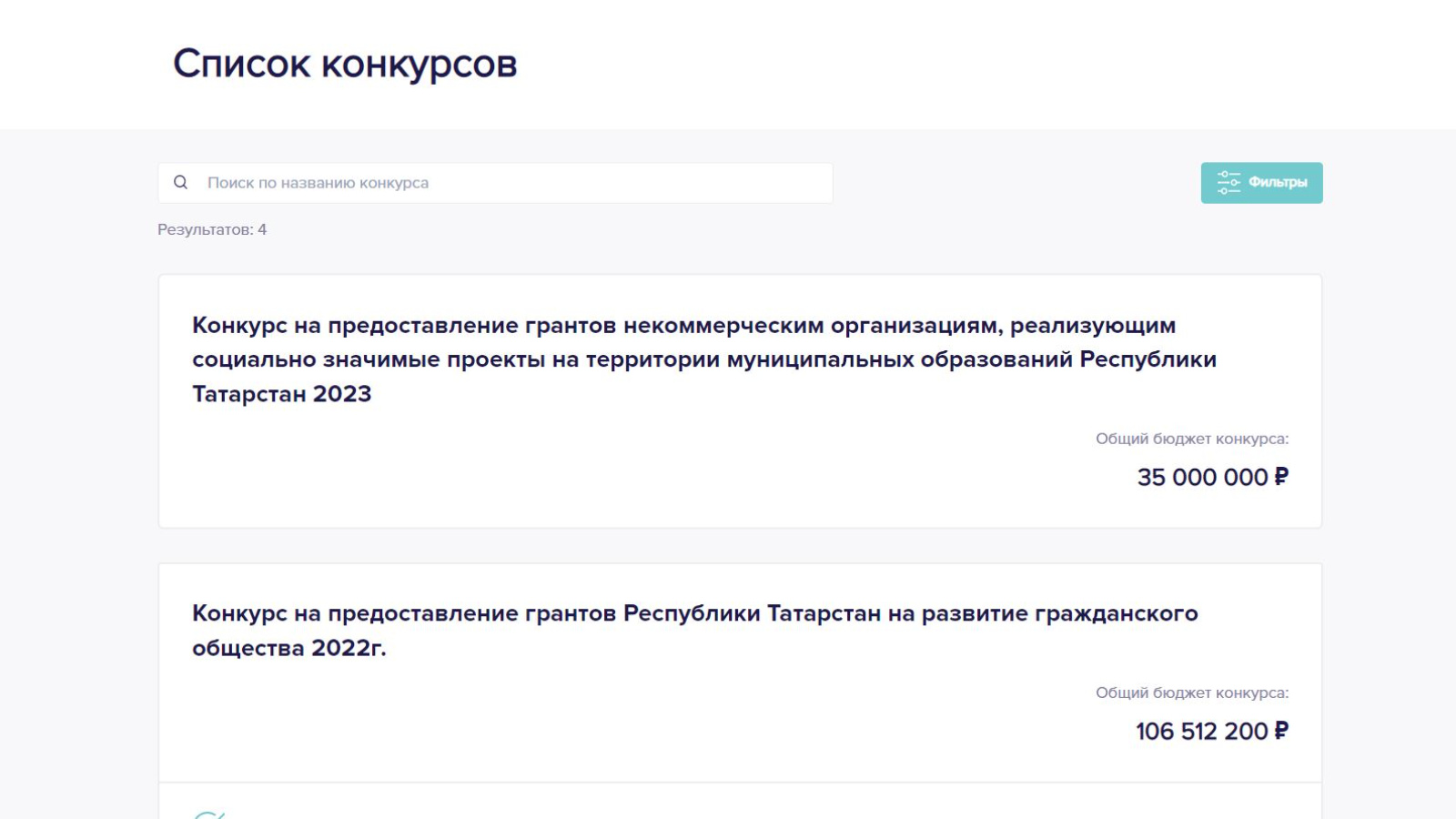The width and height of the screenshot is (1456, 819).
Task: Click the 'Результатов: 4' results counter
Action: [x=212, y=229]
